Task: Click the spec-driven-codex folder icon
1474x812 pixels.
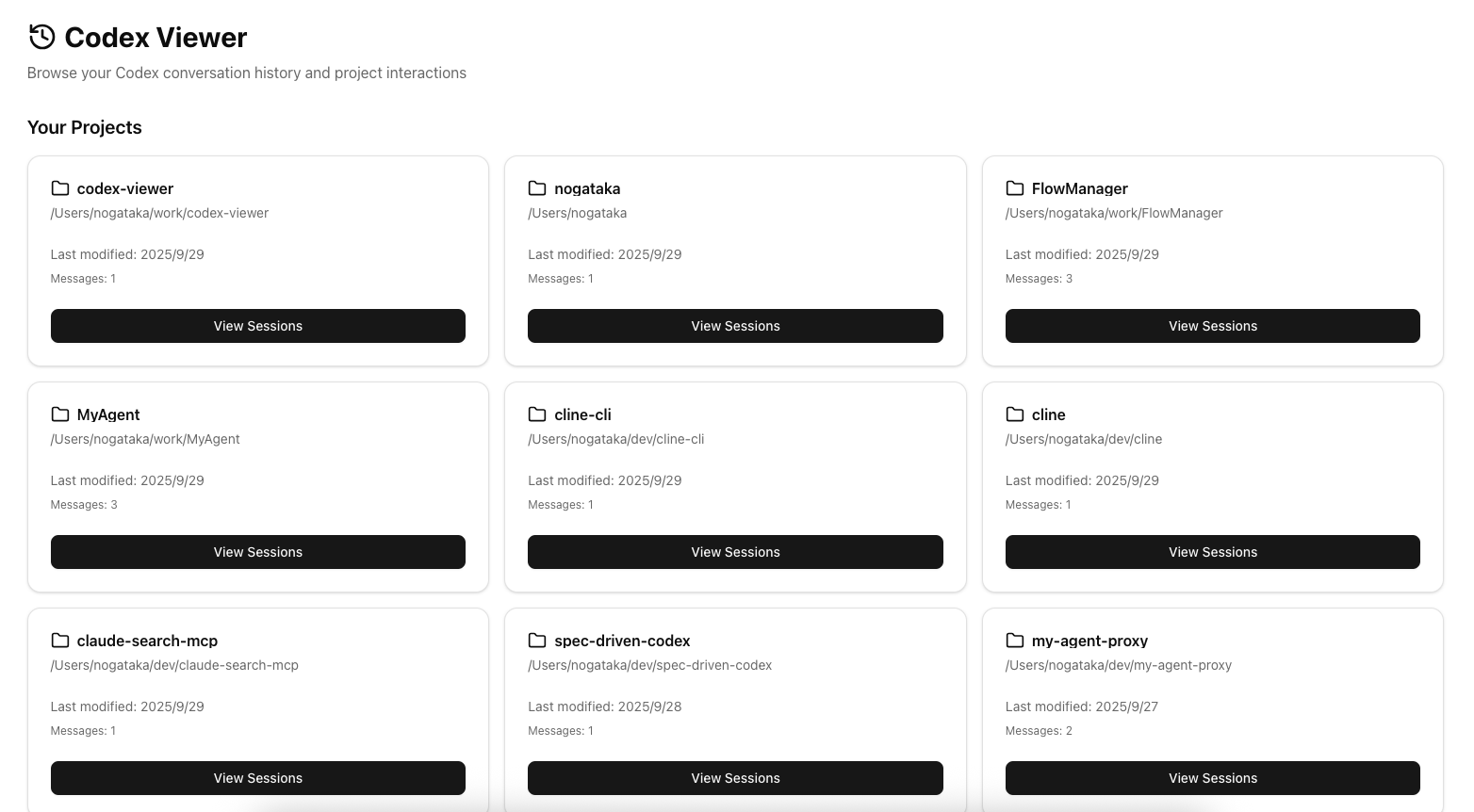Action: coord(537,641)
